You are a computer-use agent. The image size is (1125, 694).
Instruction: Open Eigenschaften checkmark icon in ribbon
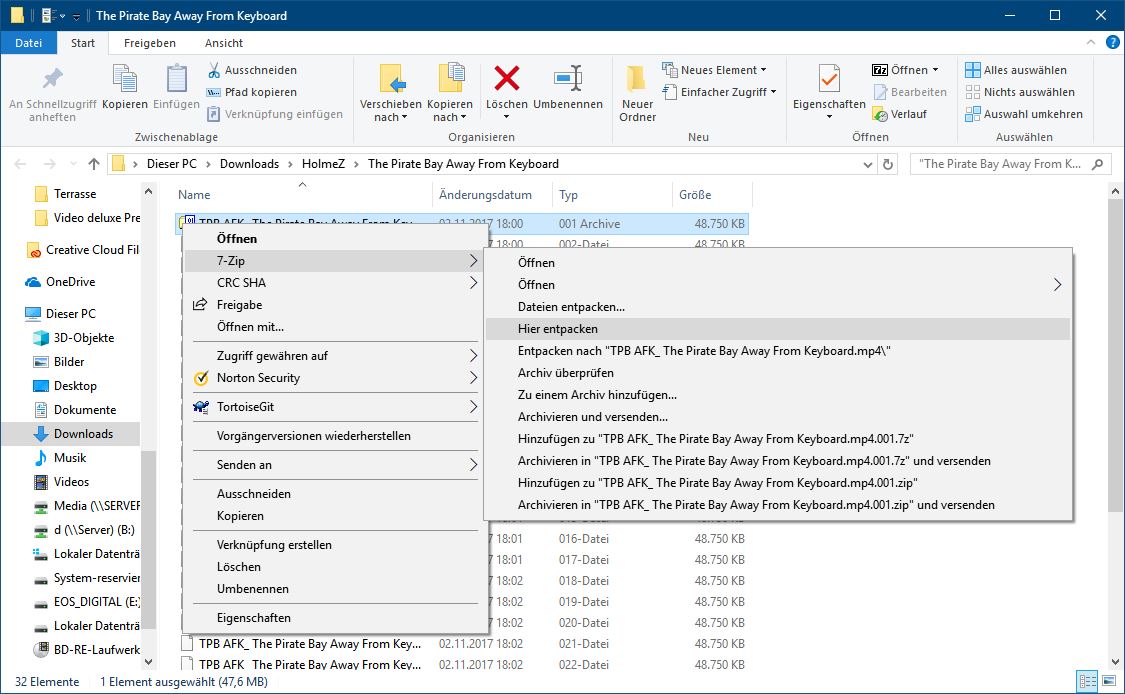829,78
